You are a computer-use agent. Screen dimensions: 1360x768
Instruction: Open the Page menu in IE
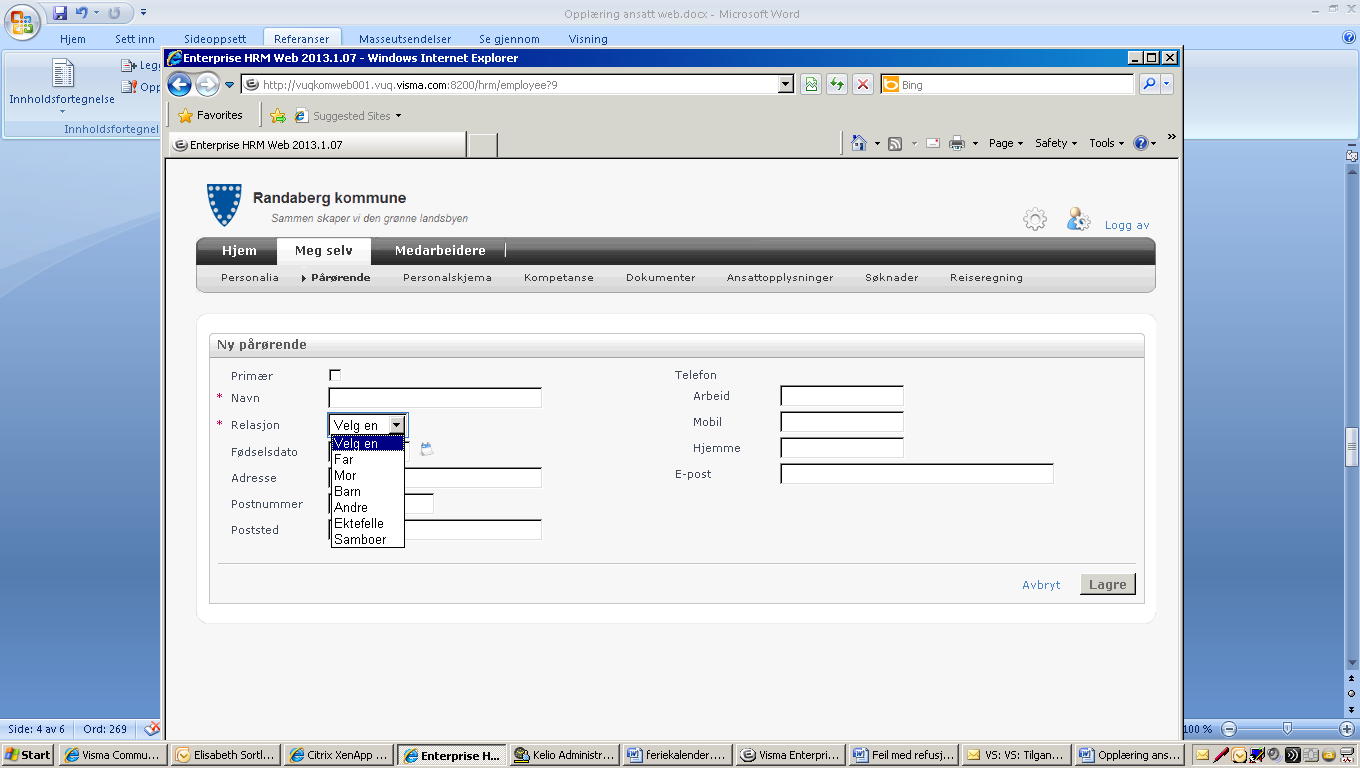1005,143
